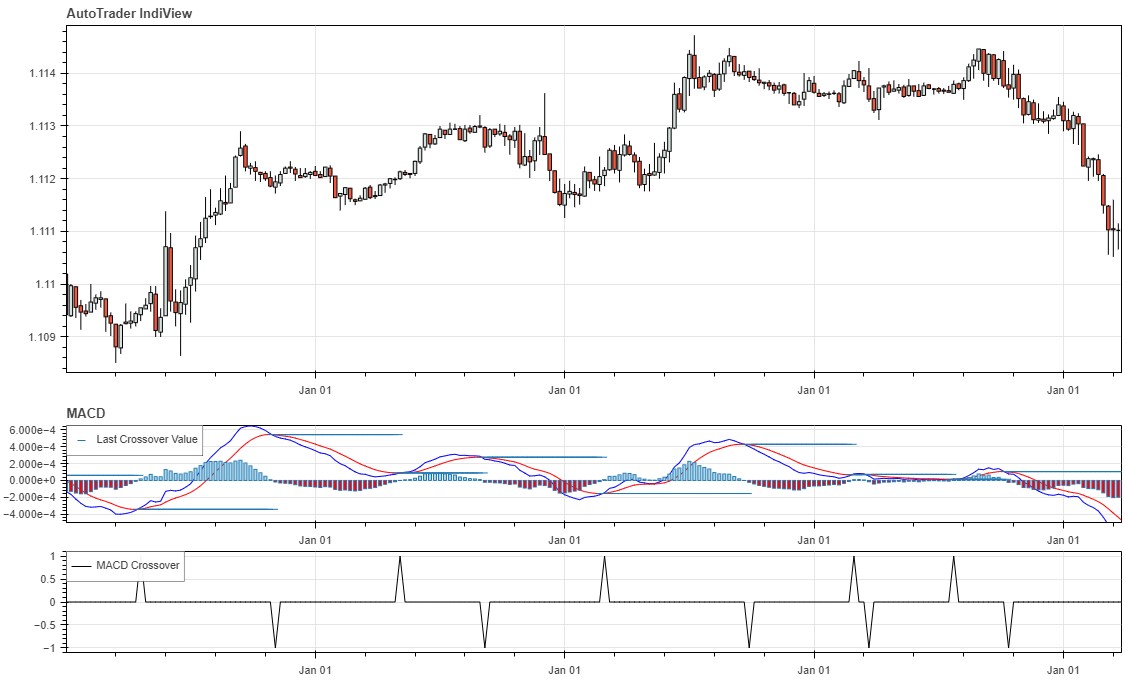Click the -0.5 crossover axis label
The image size is (1125, 680).
coord(46,625)
